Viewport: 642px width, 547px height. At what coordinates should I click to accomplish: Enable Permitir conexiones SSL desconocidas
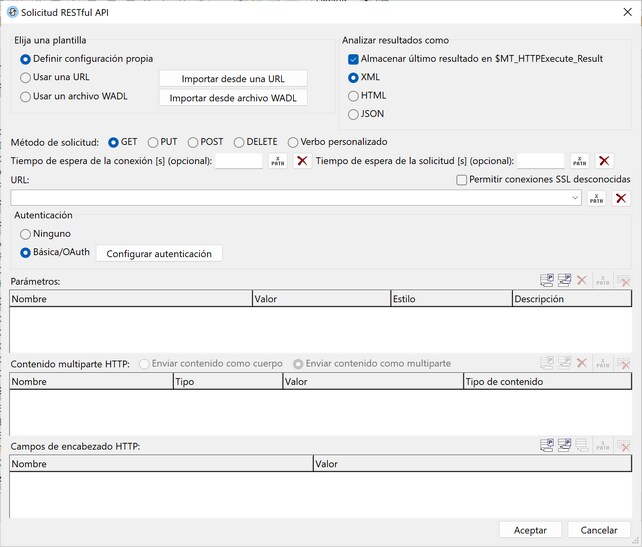[x=461, y=180]
